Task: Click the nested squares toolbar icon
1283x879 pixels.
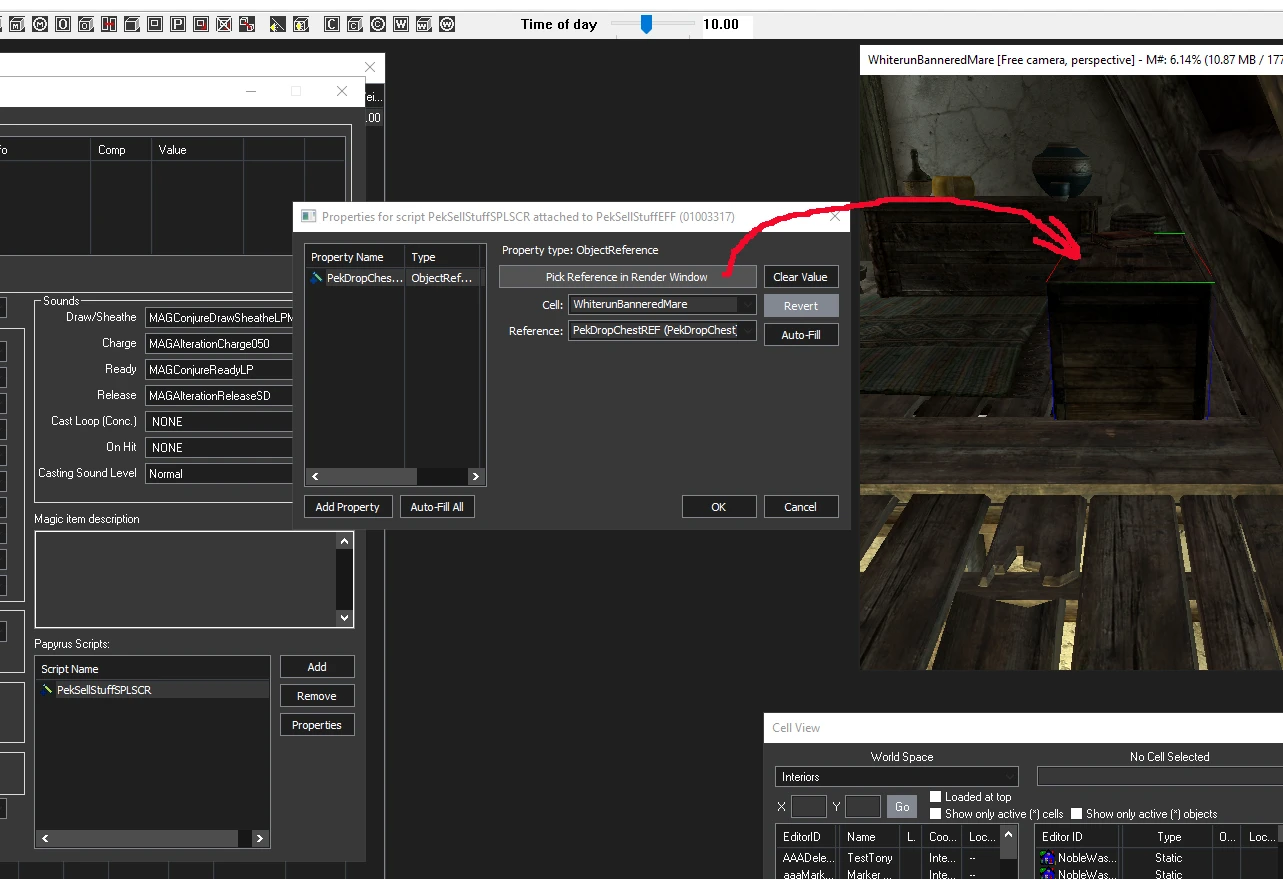Action: tap(155, 24)
